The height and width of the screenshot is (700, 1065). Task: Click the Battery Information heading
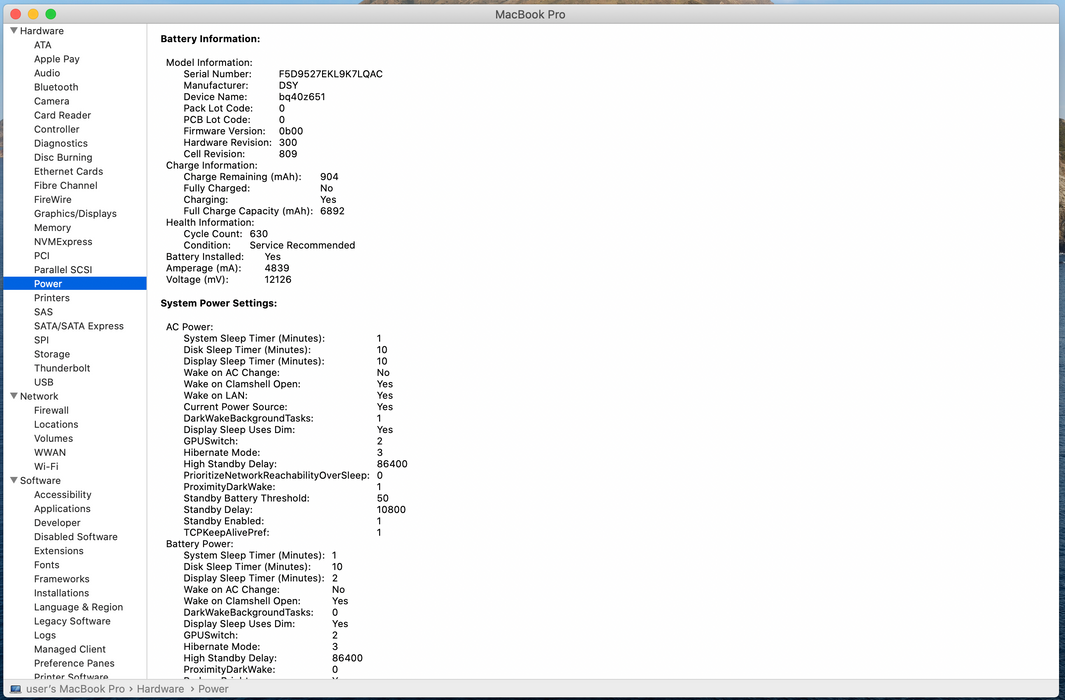tap(210, 39)
